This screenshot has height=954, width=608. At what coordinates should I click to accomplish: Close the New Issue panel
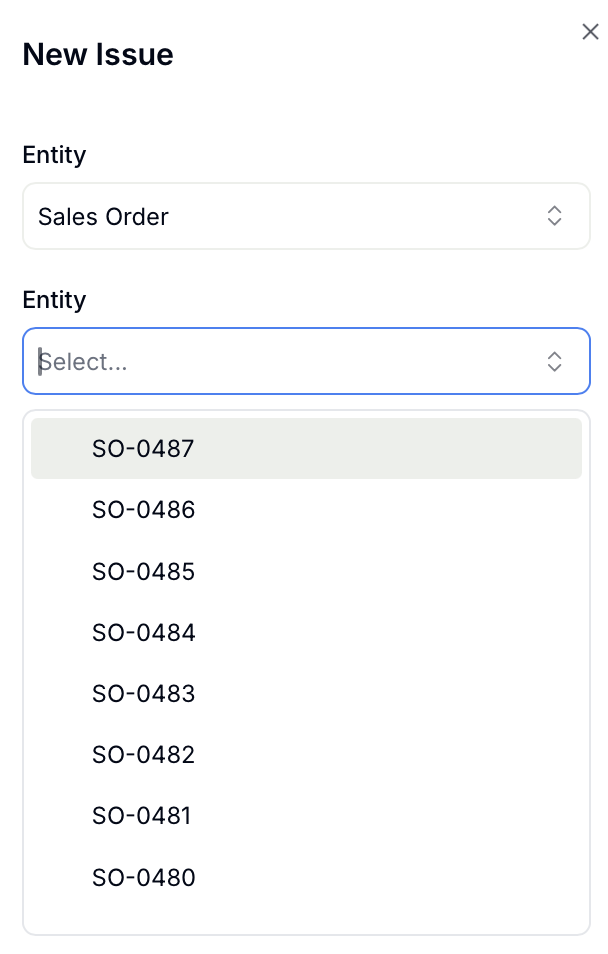(590, 32)
